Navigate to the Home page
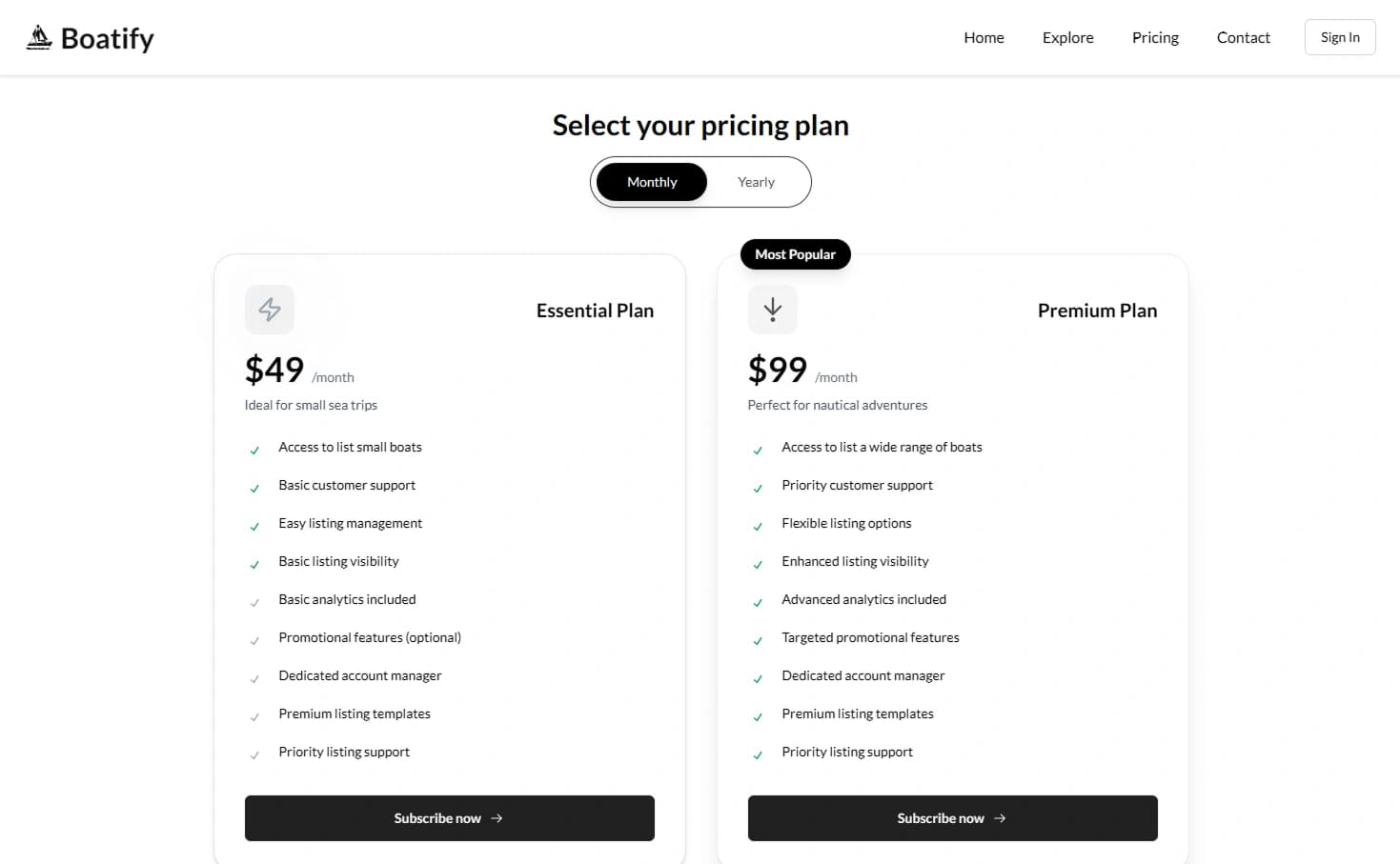This screenshot has height=864, width=1400. (x=984, y=37)
